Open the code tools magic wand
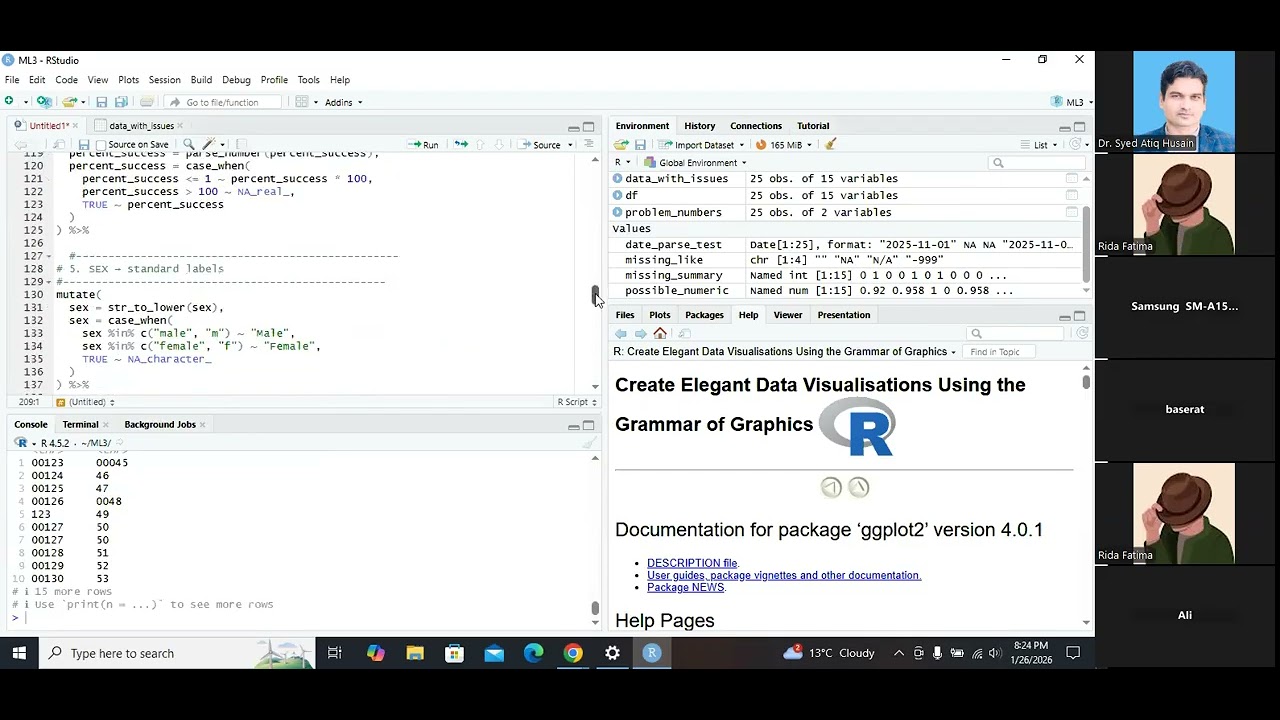Viewport: 1280px width, 720px height. coord(208,145)
